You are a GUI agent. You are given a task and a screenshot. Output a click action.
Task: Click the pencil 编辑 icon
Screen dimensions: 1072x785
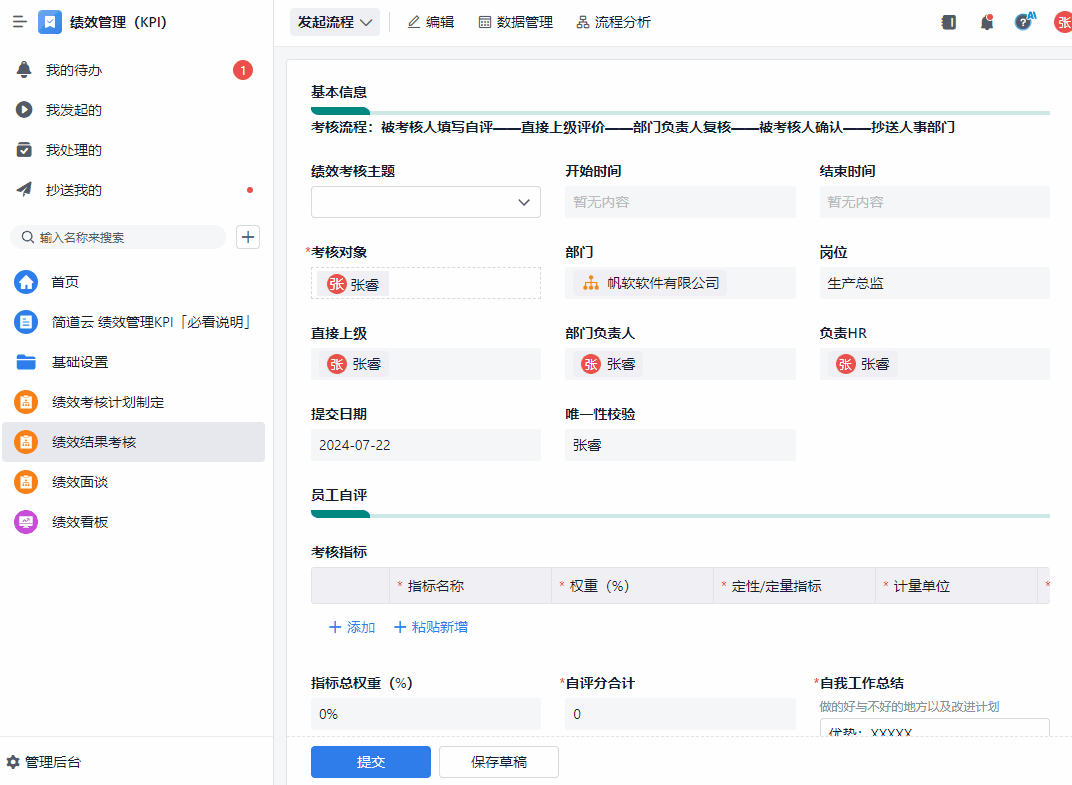[414, 22]
